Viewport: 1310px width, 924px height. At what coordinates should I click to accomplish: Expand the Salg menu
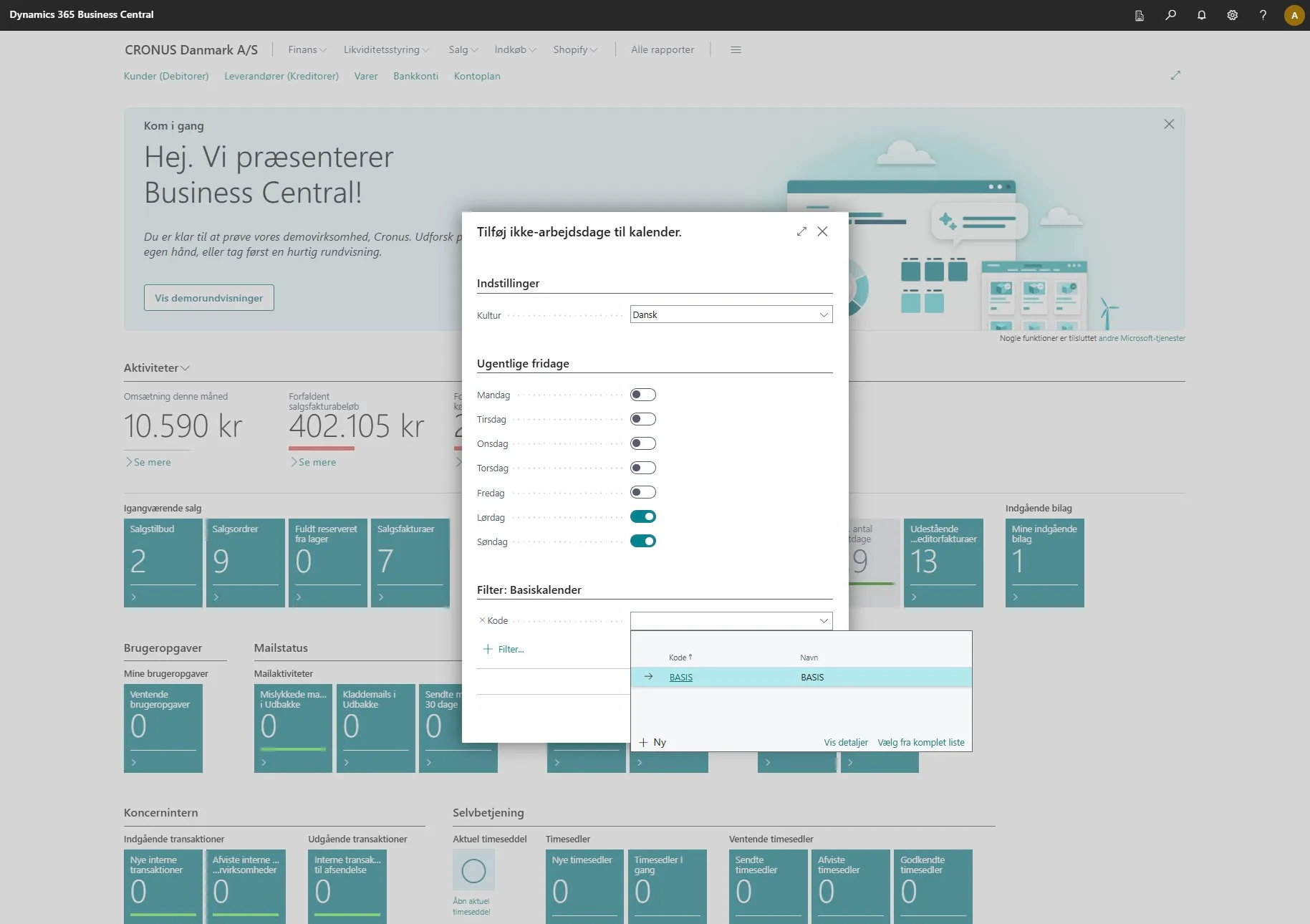tap(463, 49)
